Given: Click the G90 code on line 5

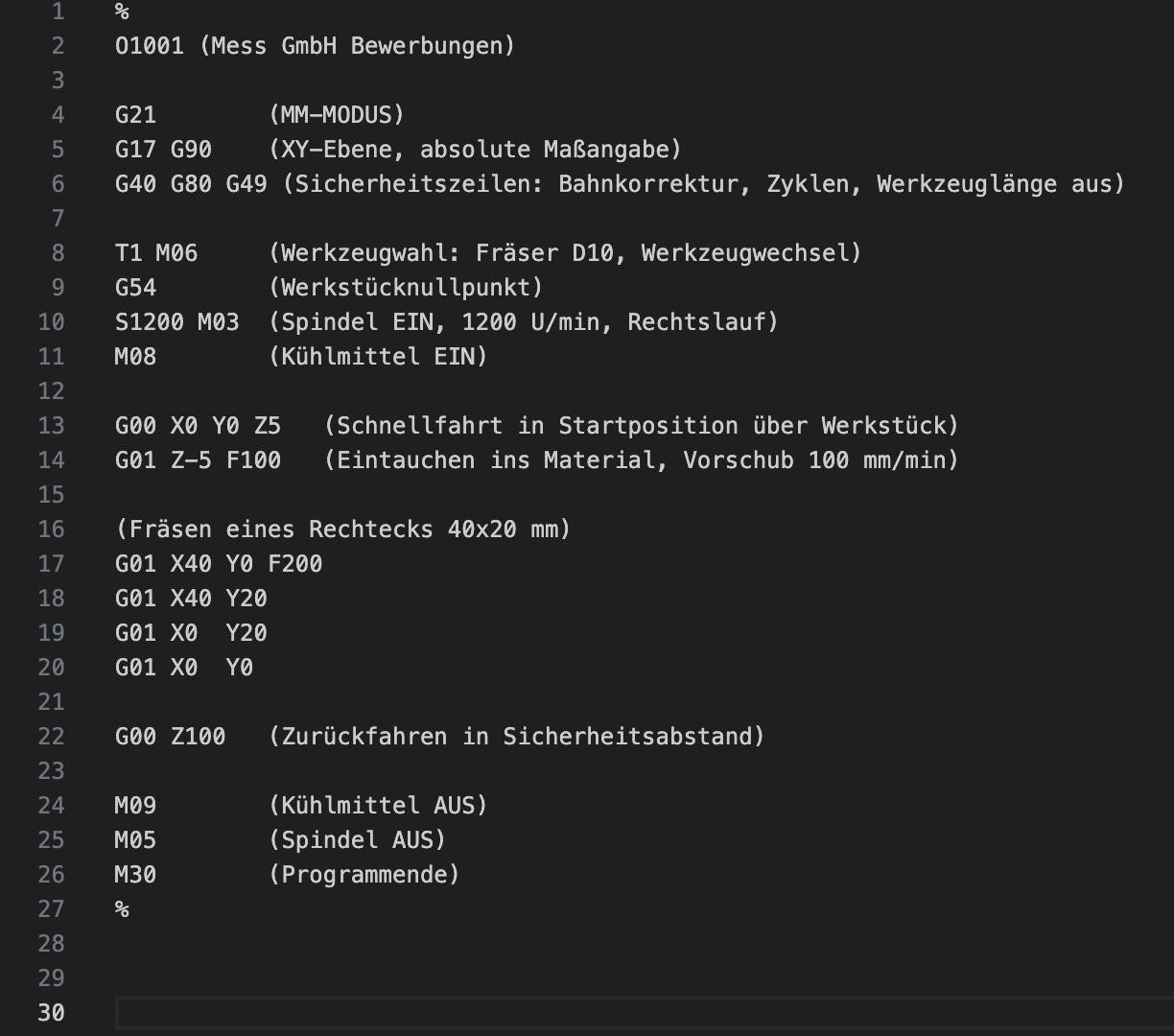Looking at the screenshot, I should click(191, 150).
